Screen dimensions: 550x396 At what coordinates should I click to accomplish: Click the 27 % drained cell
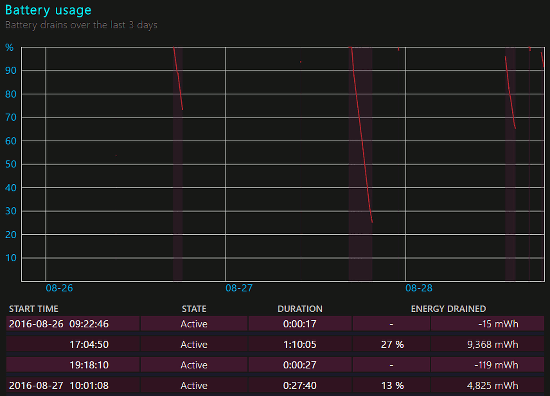[392, 344]
